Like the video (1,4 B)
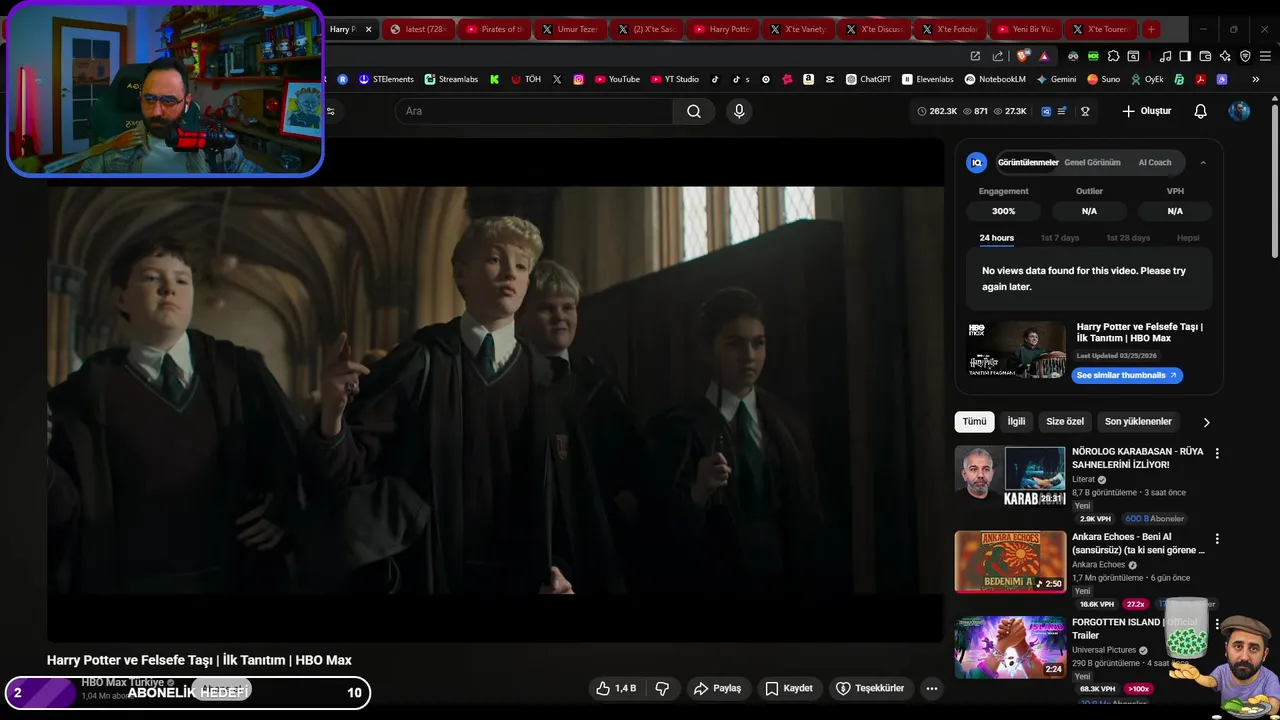Image resolution: width=1280 pixels, height=720 pixels. (x=616, y=688)
